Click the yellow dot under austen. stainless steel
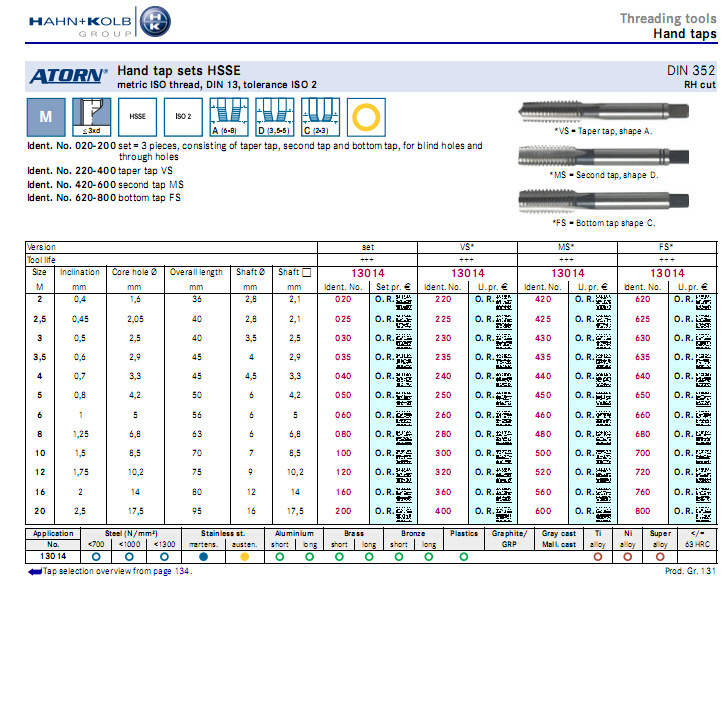The height and width of the screenshot is (707, 727). click(x=245, y=557)
